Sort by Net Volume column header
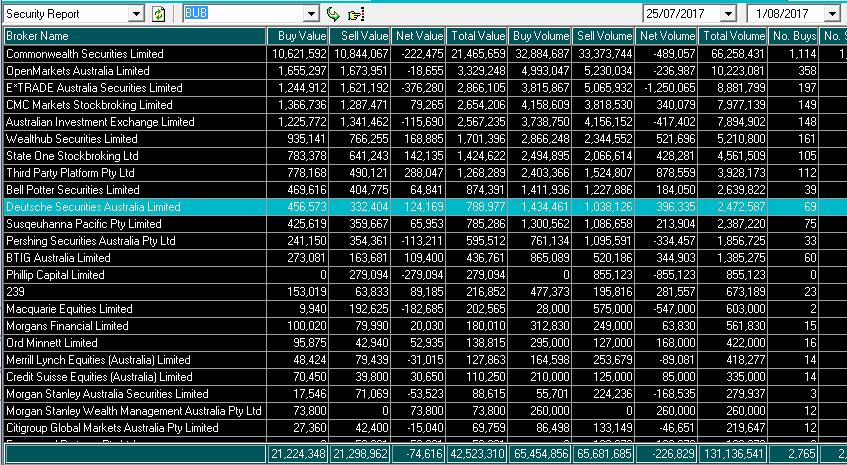847x465 pixels. 666,36
